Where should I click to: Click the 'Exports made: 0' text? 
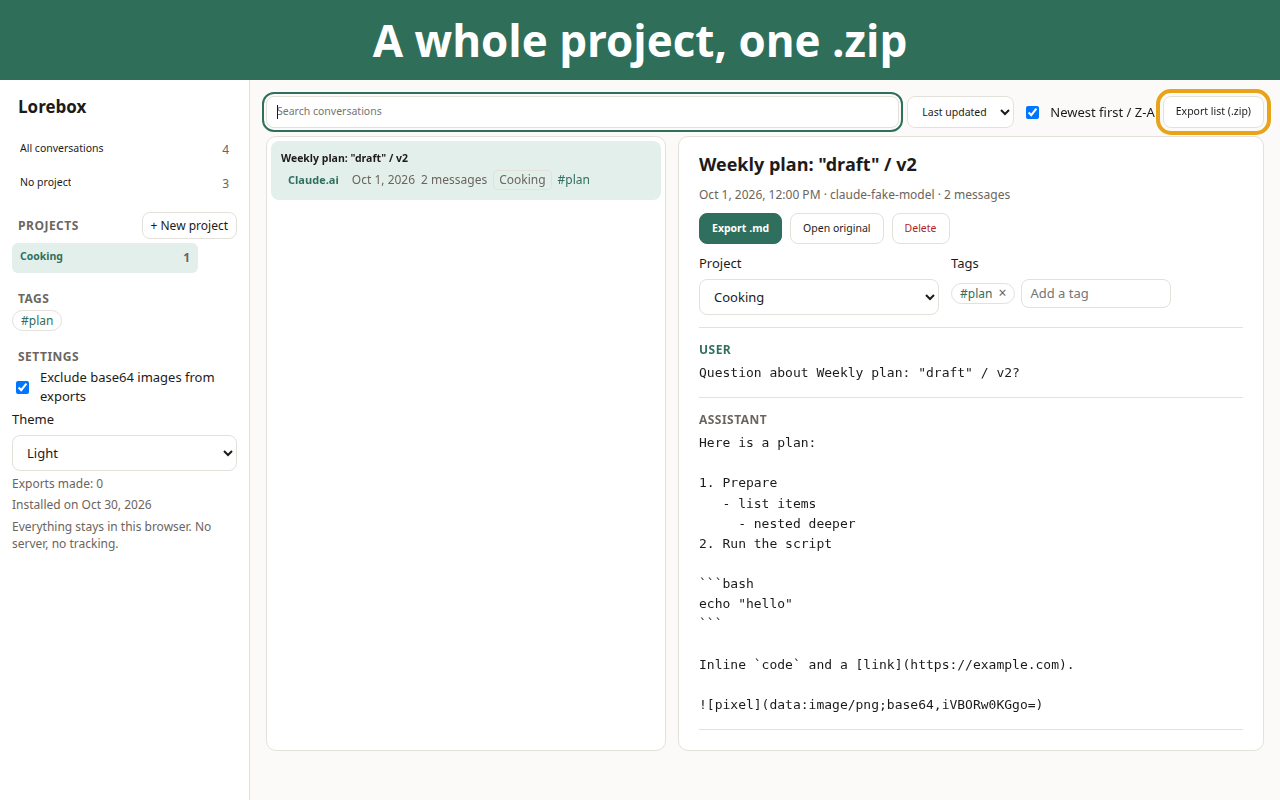tap(57, 484)
